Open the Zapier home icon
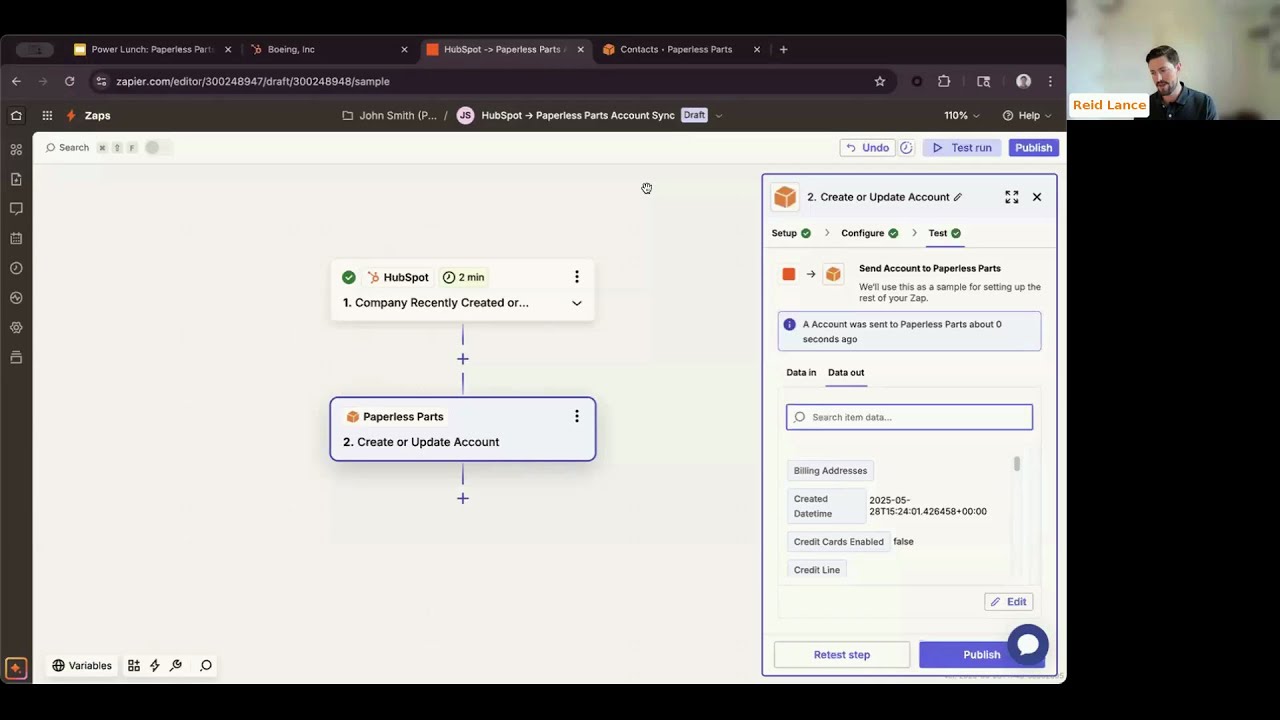This screenshot has height=720, width=1280. (x=16, y=115)
